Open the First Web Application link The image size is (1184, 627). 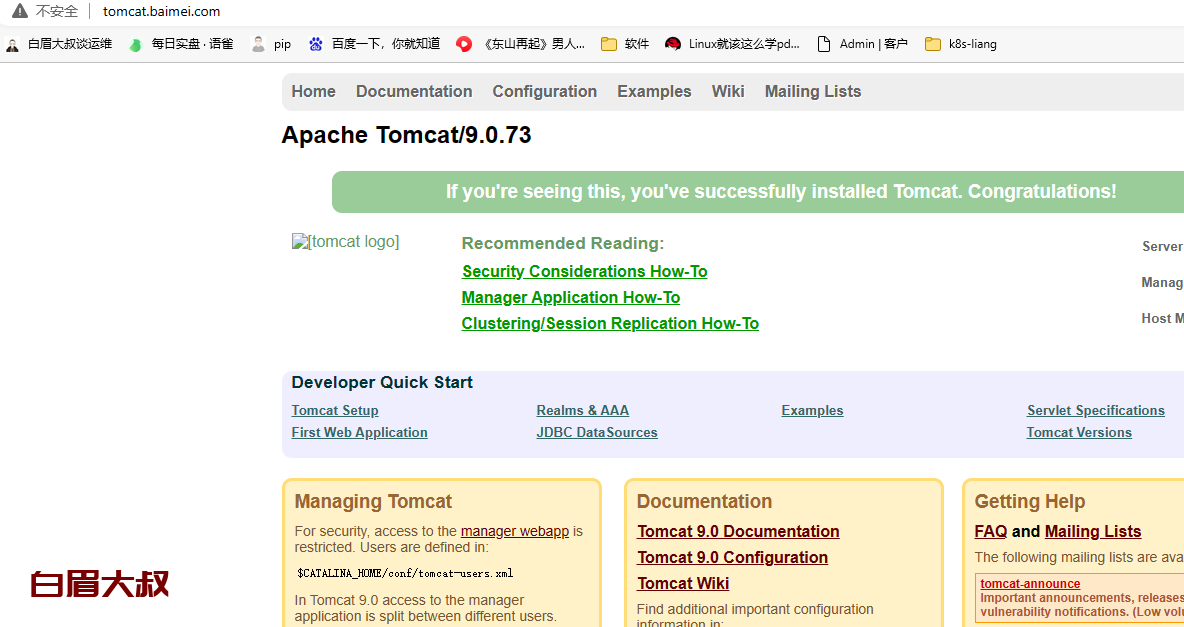359,432
